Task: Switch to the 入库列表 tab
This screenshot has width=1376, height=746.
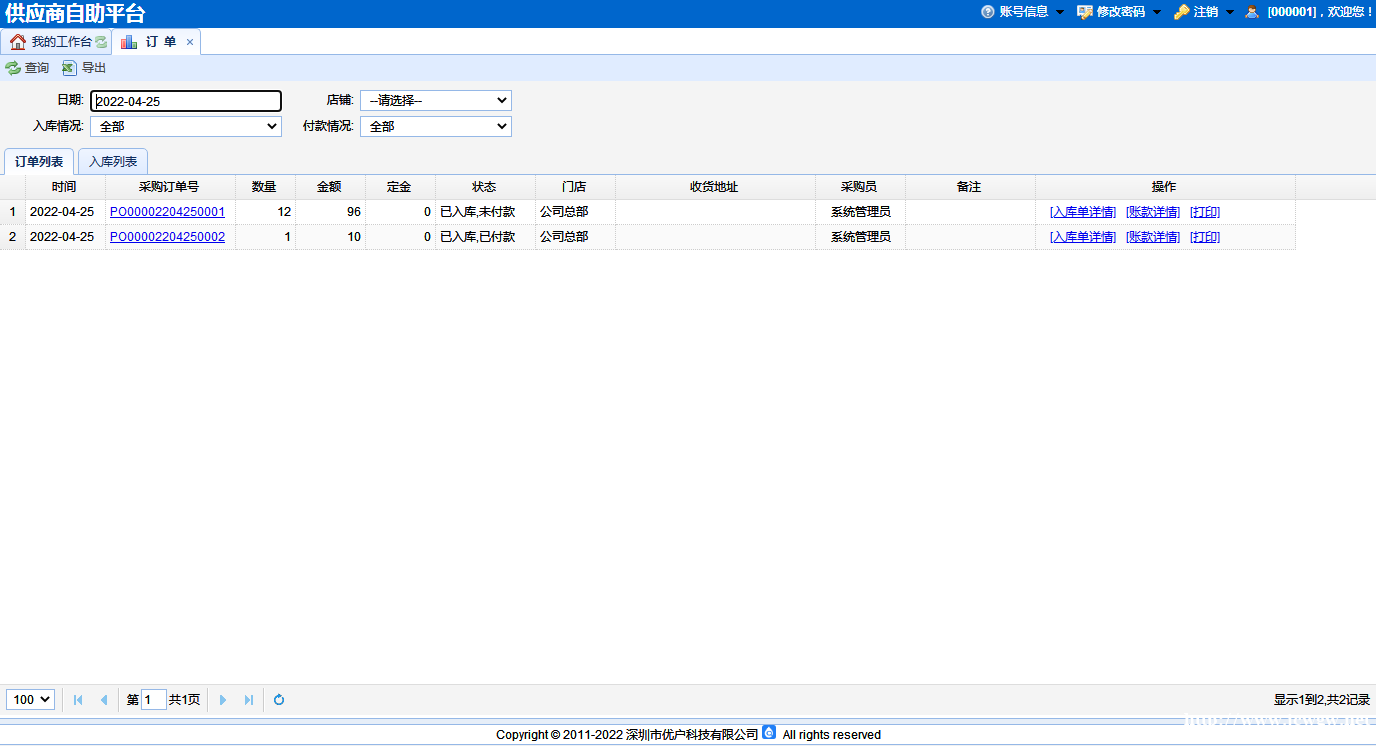Action: 113,162
